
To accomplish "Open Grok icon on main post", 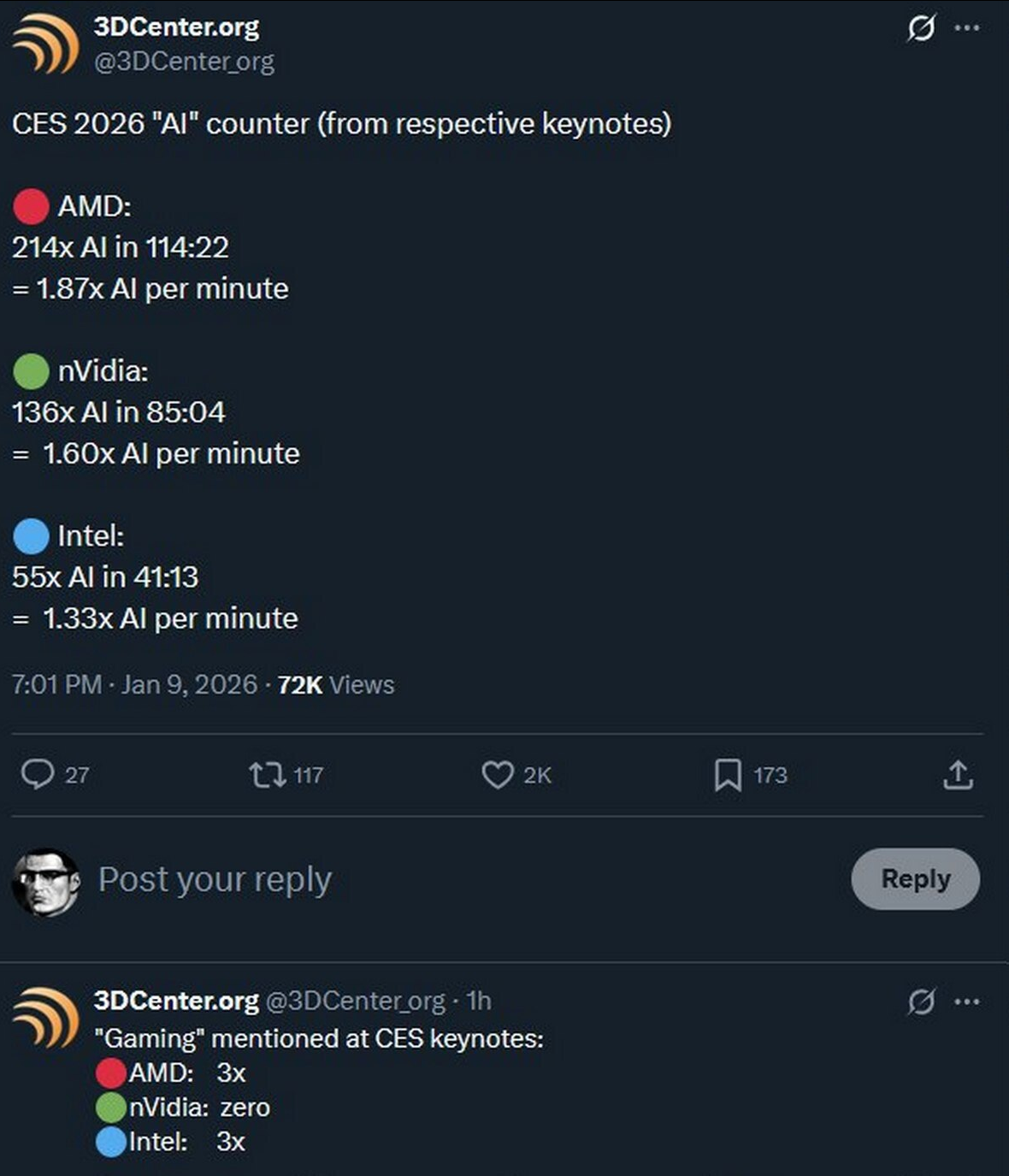I will tap(921, 28).
